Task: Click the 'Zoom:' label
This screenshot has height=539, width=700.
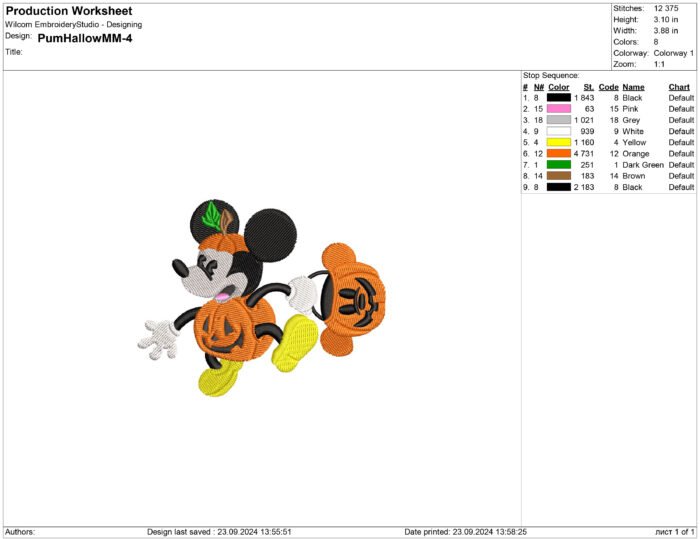Action: (625, 64)
